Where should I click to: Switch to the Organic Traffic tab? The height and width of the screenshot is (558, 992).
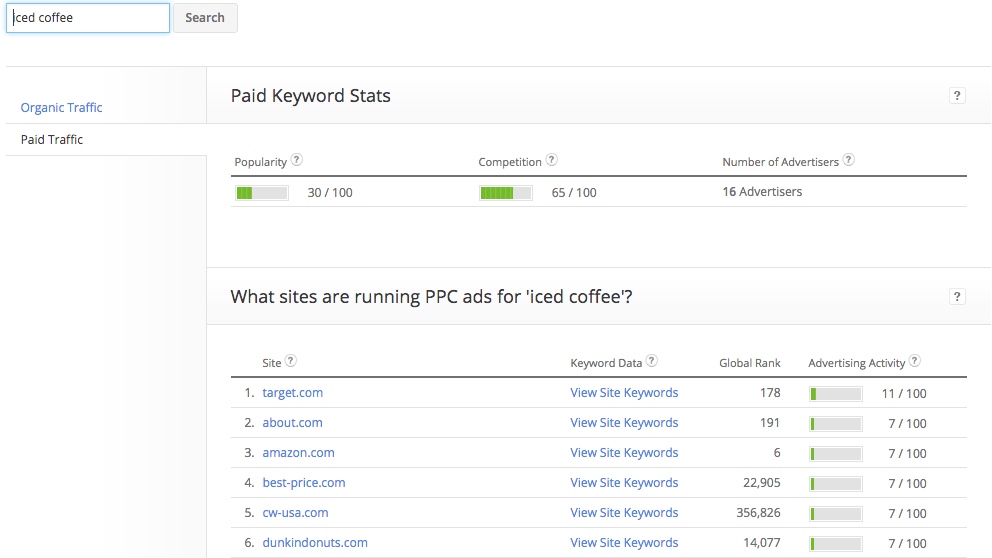[61, 108]
